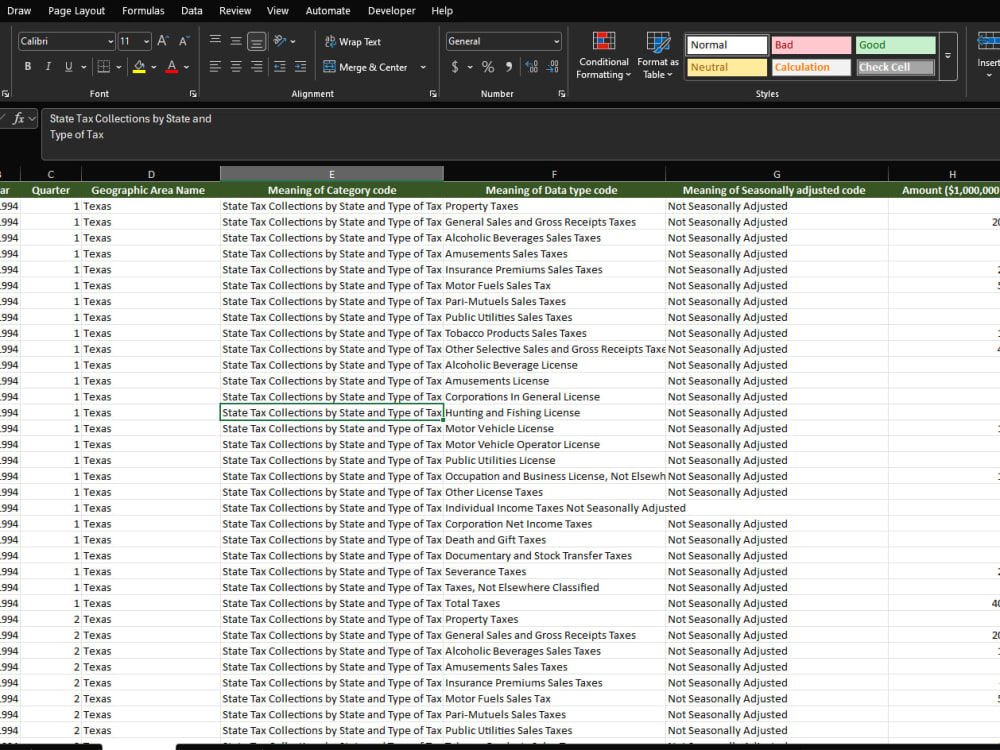
Task: Click the Insert Function fx icon
Action: pyautogui.click(x=18, y=119)
